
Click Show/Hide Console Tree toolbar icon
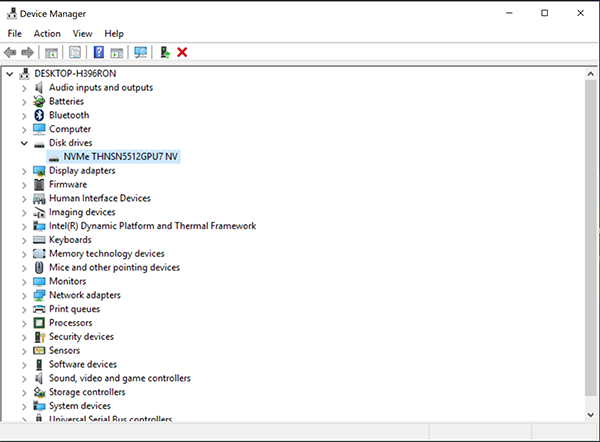[51, 52]
